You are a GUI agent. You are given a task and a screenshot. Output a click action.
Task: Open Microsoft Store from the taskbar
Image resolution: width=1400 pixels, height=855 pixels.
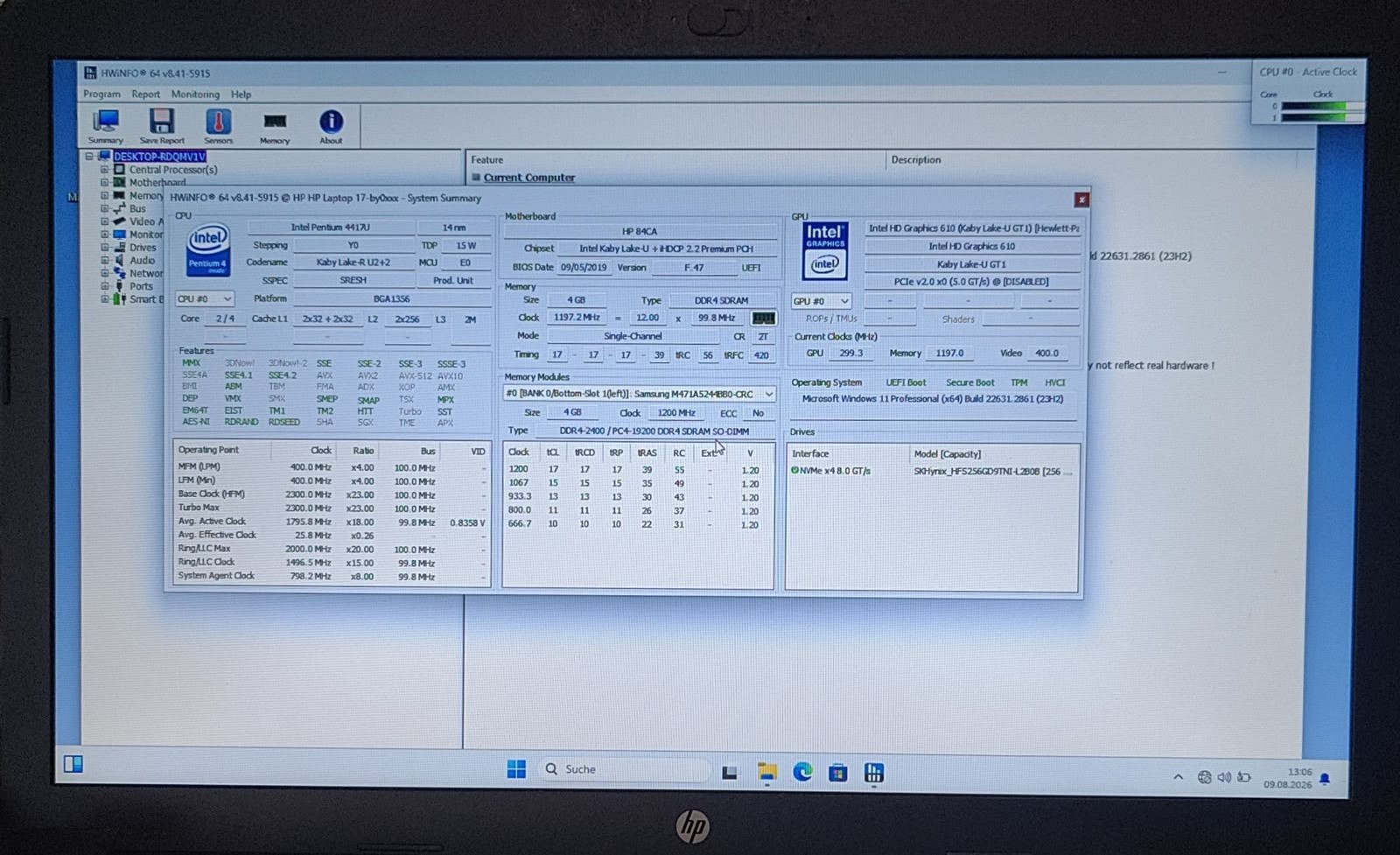(x=837, y=772)
